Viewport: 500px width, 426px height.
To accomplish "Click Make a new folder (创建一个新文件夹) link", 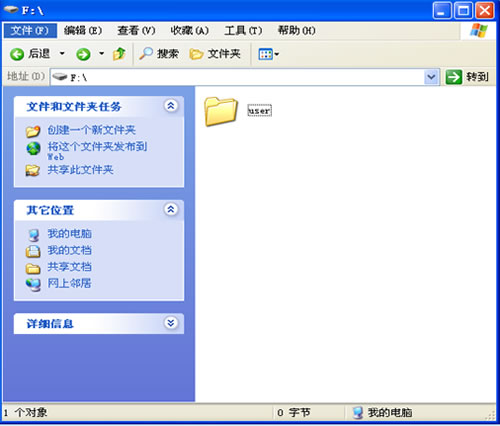I will [91, 130].
